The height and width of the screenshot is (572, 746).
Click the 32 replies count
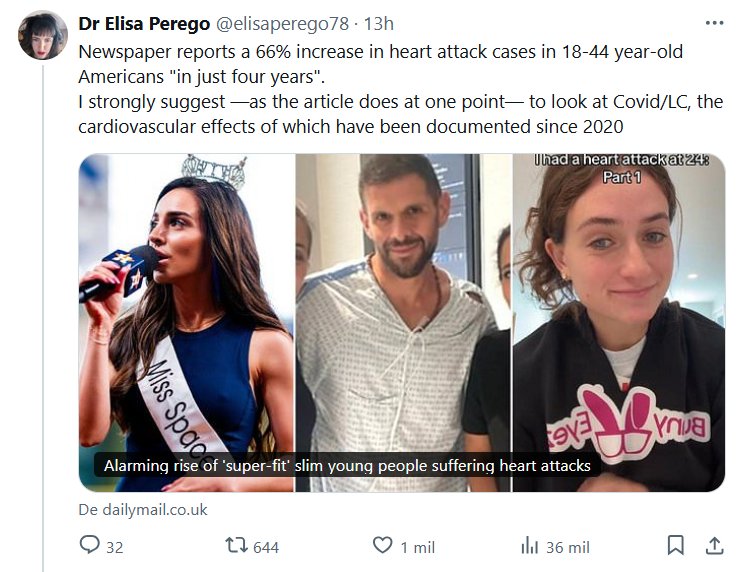click(x=114, y=547)
